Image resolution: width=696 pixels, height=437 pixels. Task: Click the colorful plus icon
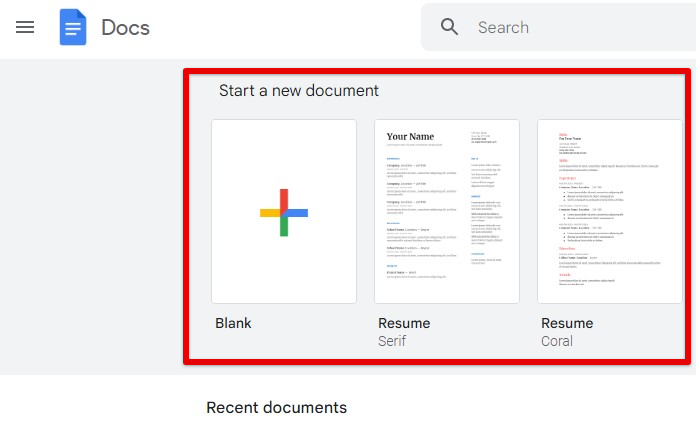(284, 213)
